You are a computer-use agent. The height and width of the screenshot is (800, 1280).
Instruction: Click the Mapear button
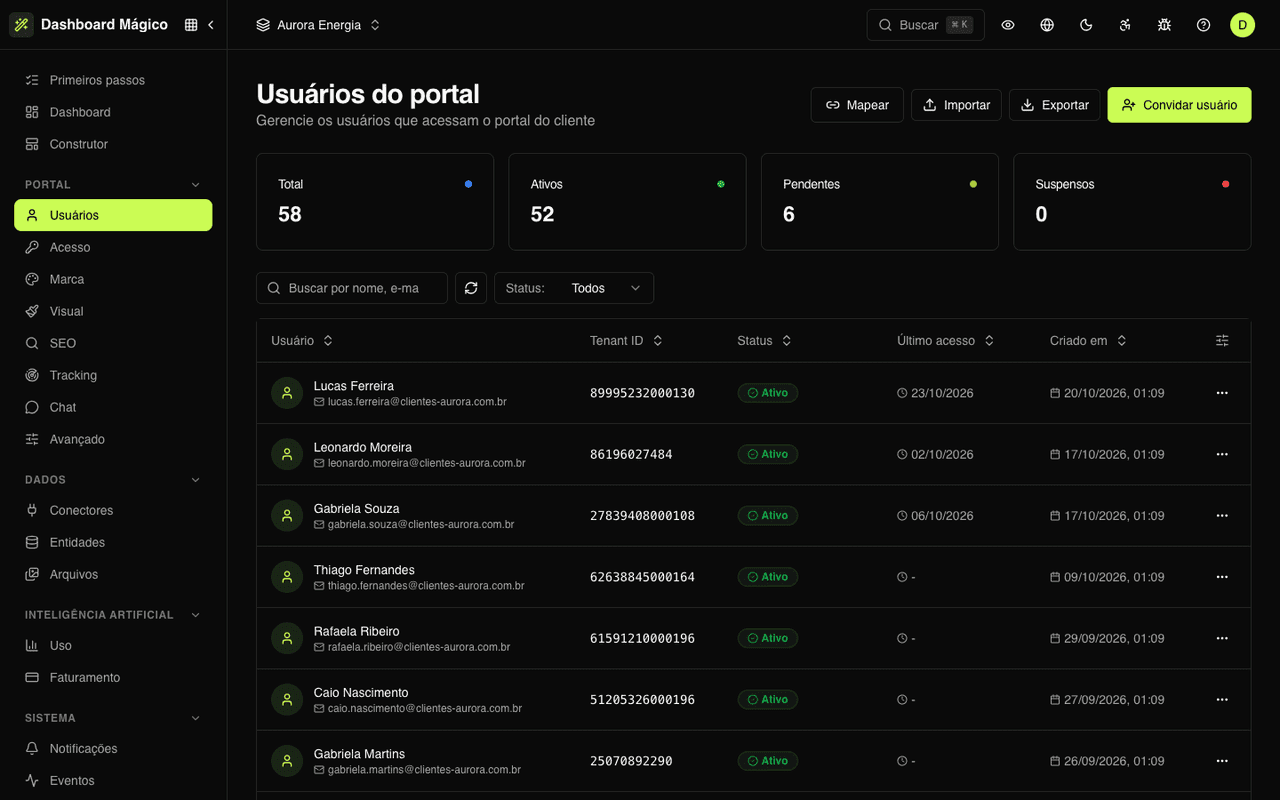point(857,105)
